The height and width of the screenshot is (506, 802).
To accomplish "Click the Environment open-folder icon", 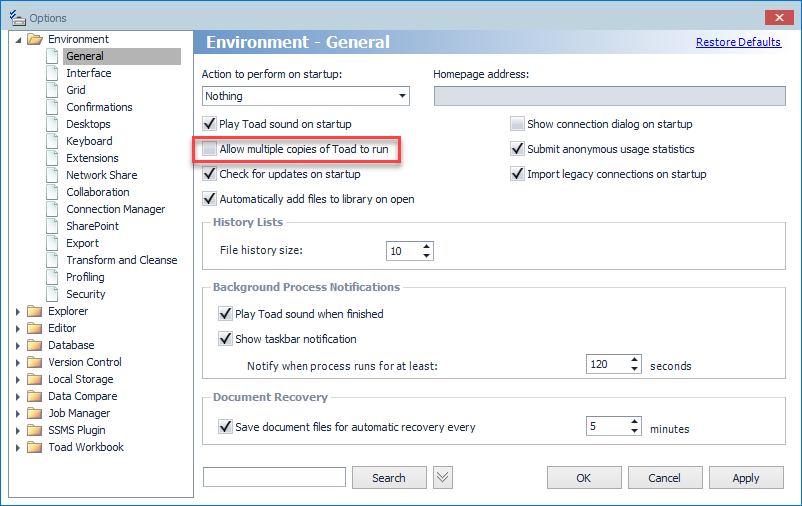I will pos(35,39).
